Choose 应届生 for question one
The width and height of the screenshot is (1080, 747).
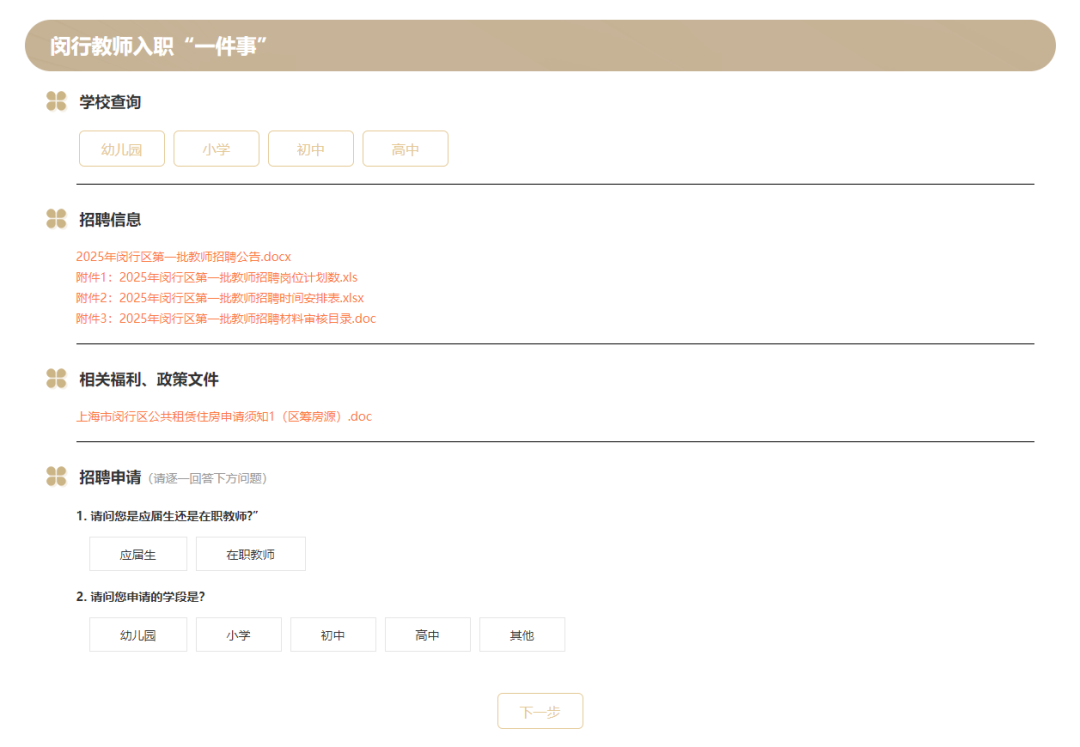[138, 553]
